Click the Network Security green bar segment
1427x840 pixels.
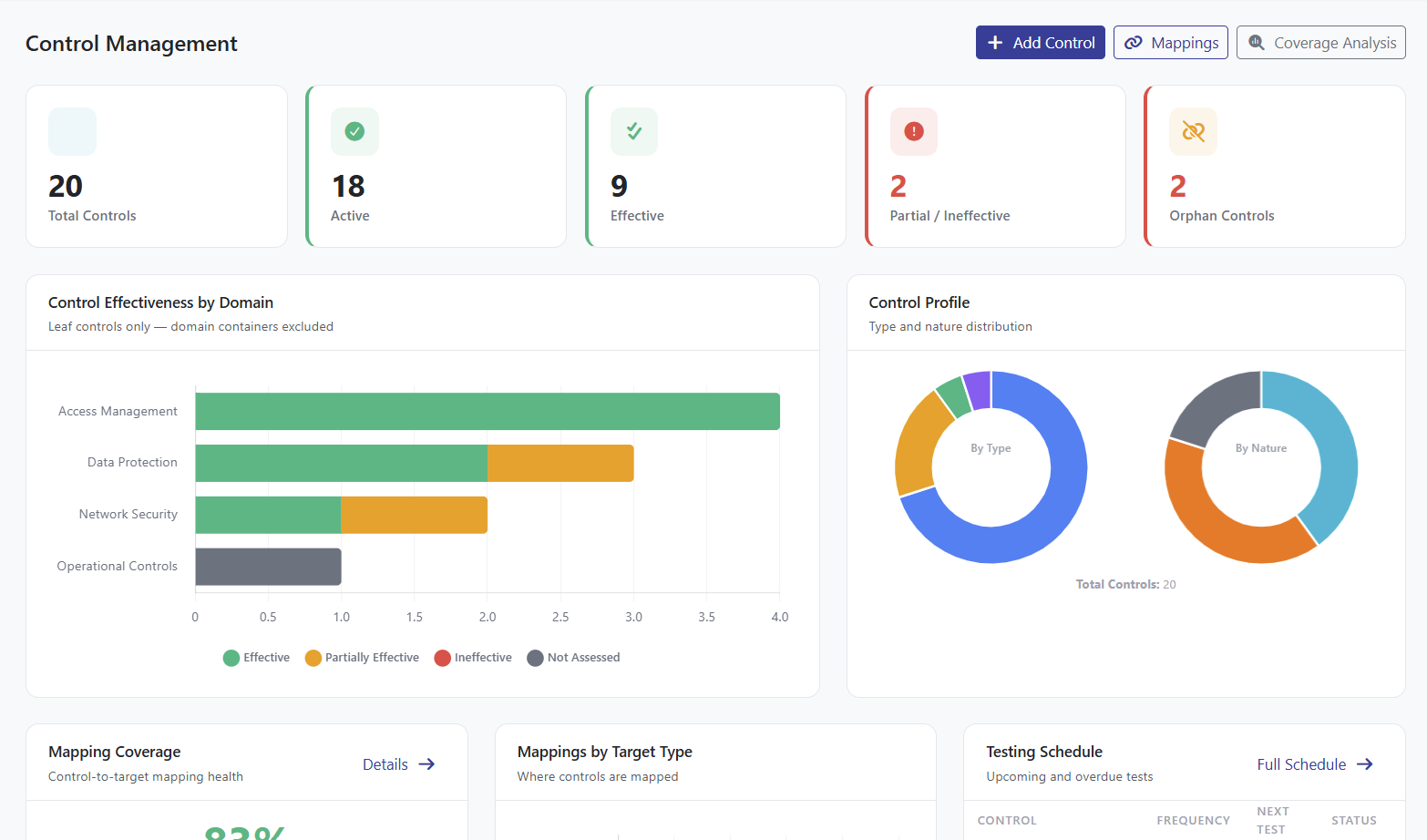(269, 515)
